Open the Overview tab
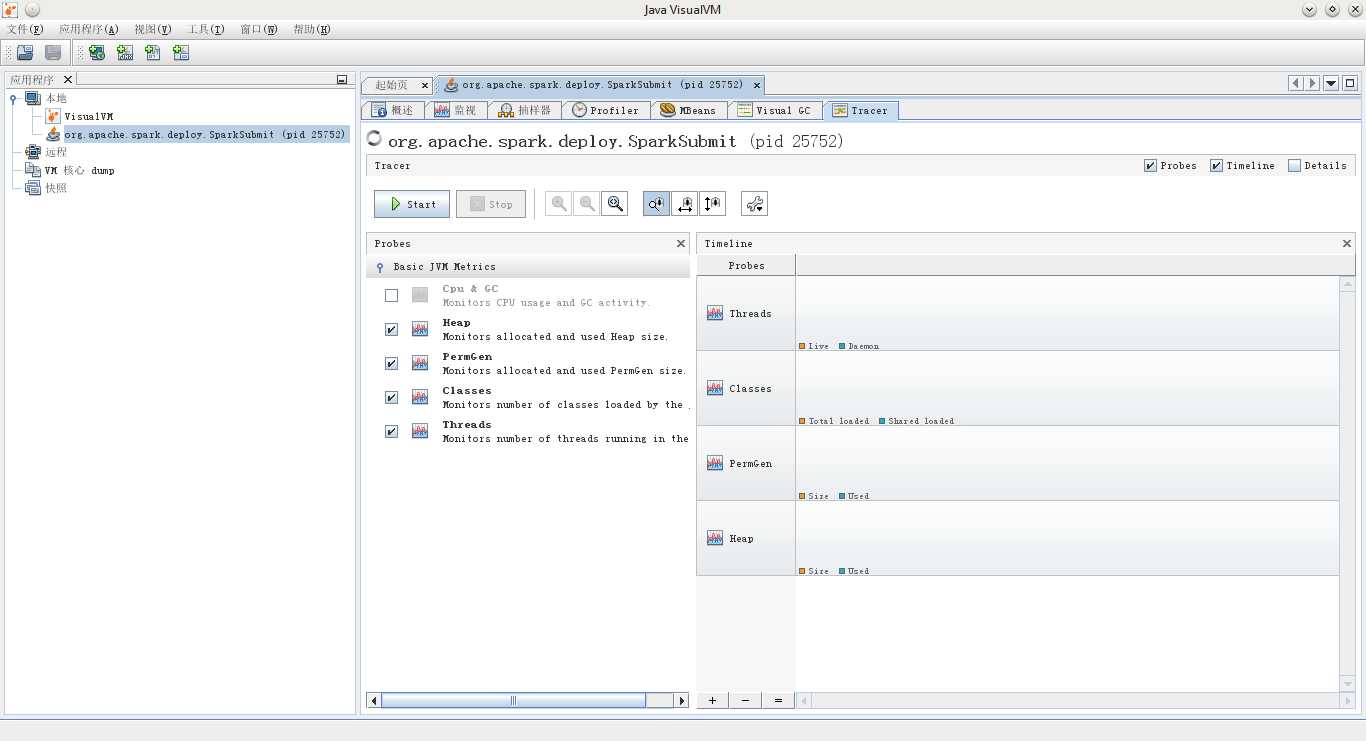The image size is (1366, 741). [393, 110]
